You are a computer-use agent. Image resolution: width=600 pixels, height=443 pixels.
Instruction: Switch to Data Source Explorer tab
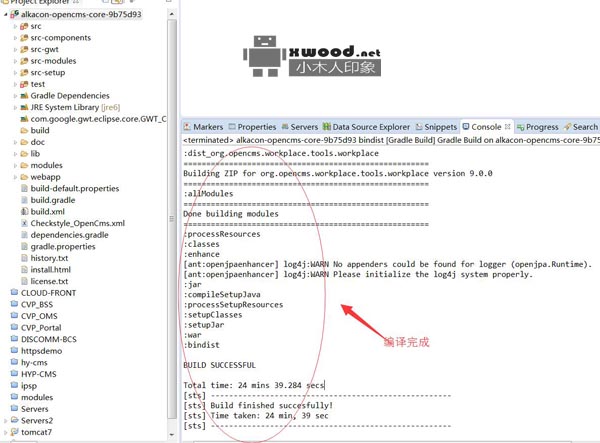point(366,127)
